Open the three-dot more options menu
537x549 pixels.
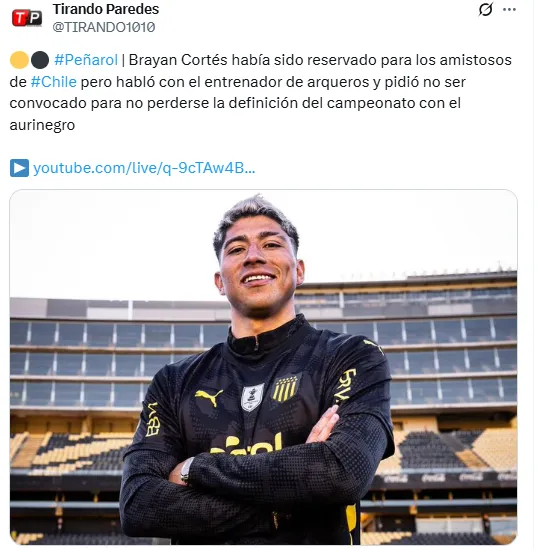pos(511,9)
